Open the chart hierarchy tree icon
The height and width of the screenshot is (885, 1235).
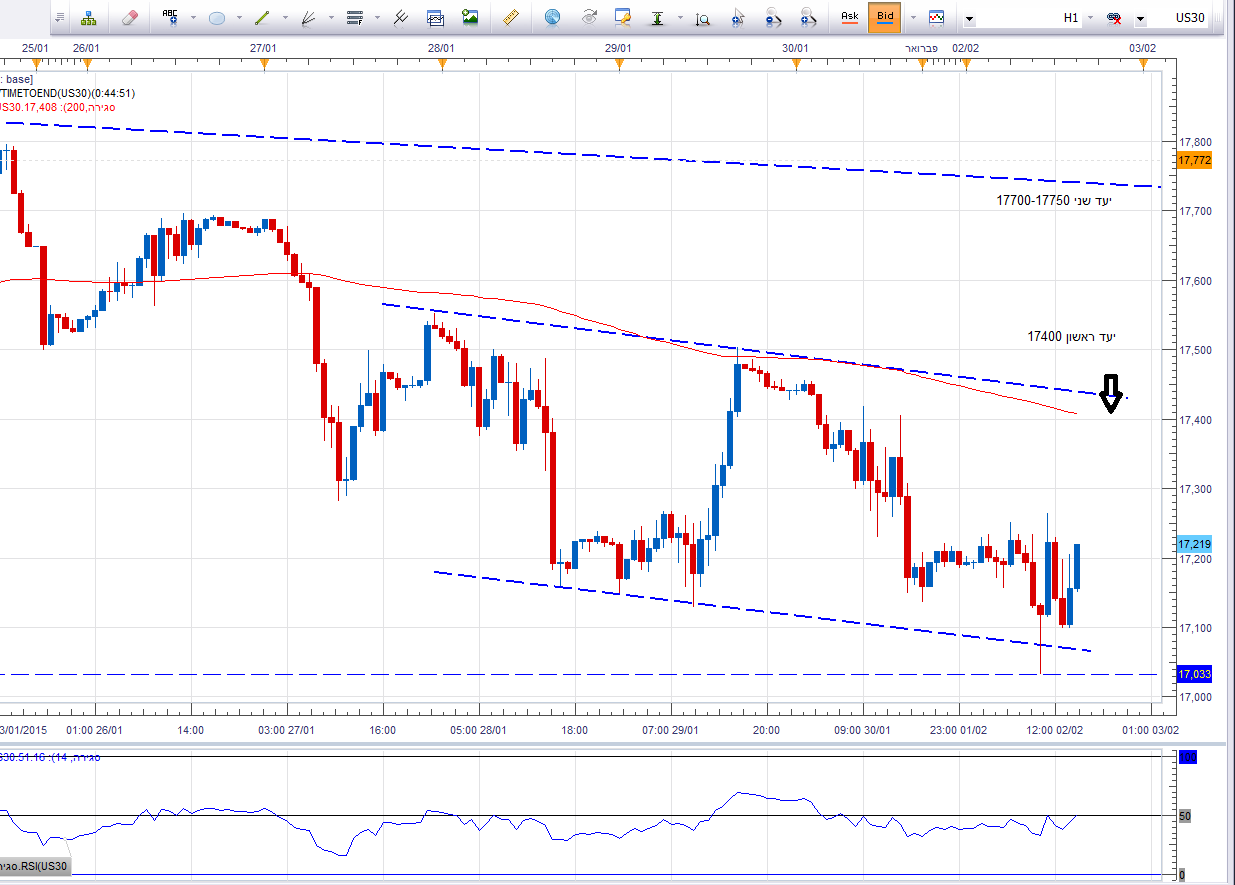pos(88,18)
